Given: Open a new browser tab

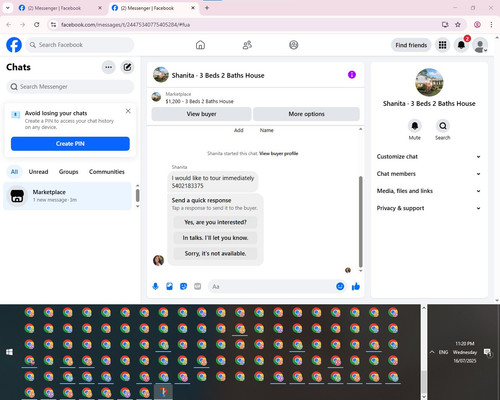Looking at the screenshot, I should (207, 8).
